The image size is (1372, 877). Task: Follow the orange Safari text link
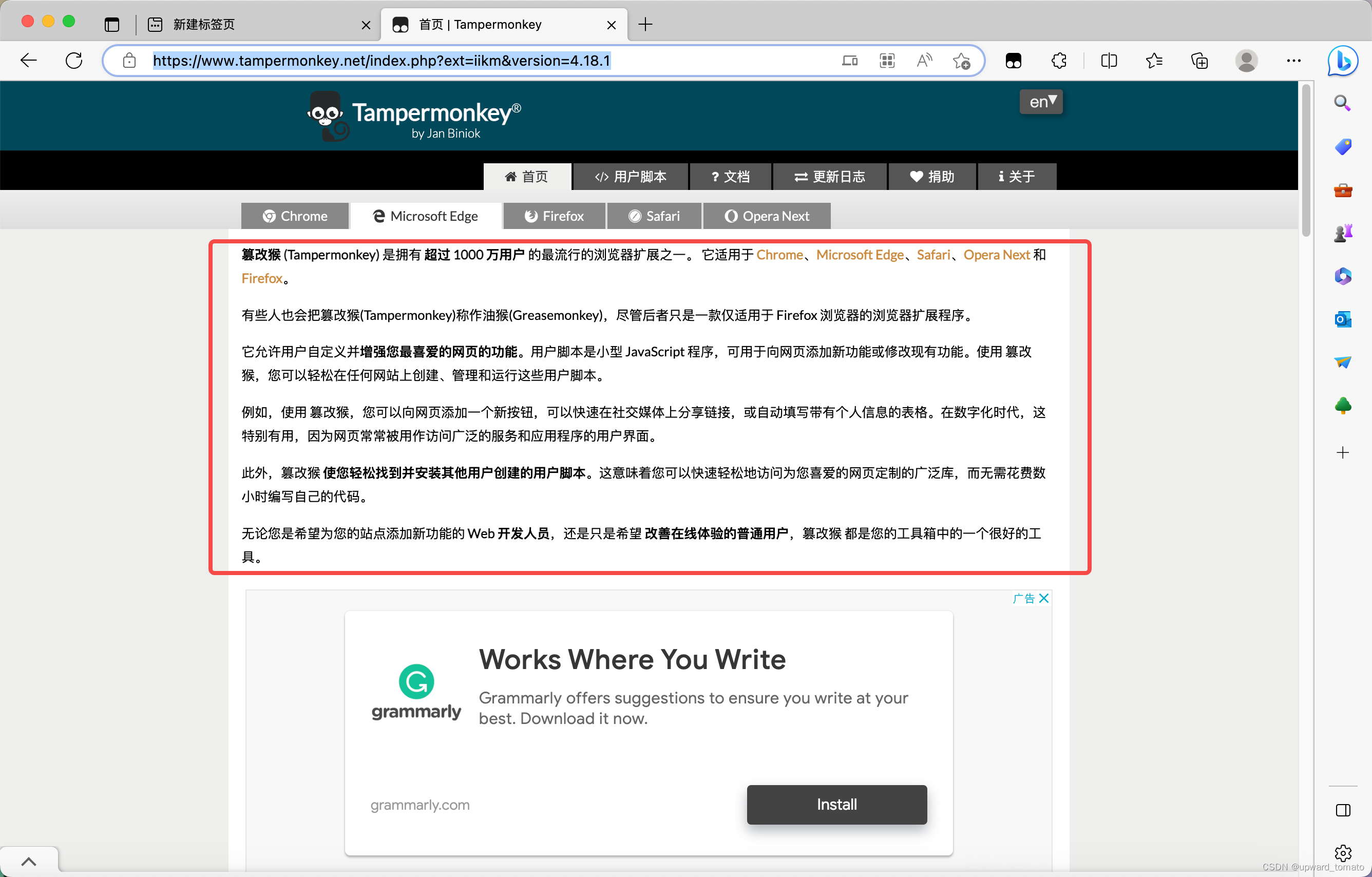tap(933, 255)
